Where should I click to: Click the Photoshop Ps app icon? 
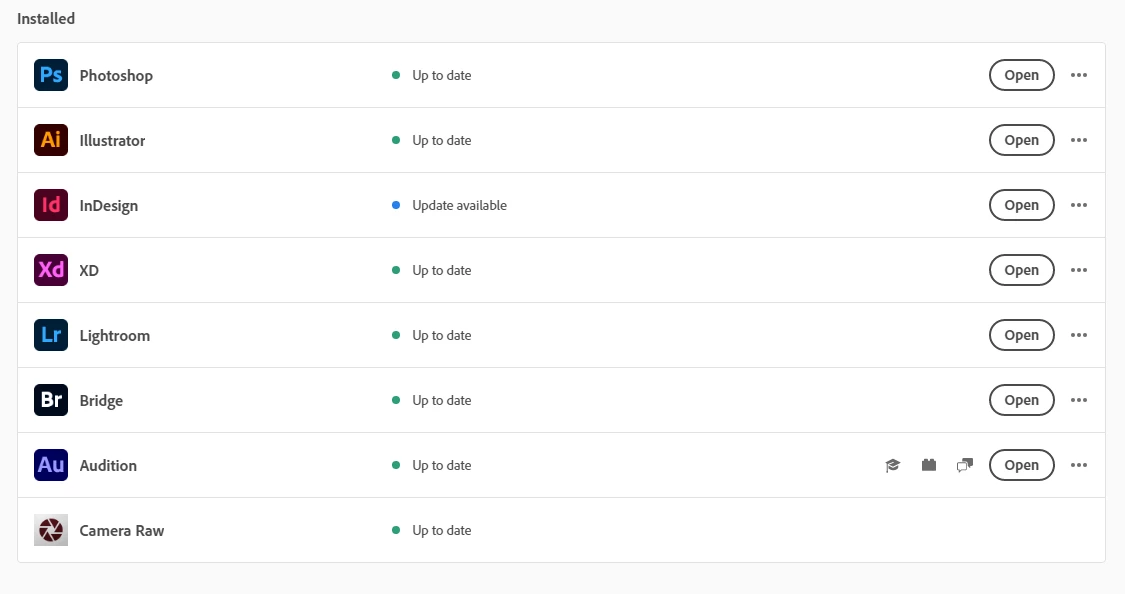click(x=51, y=75)
